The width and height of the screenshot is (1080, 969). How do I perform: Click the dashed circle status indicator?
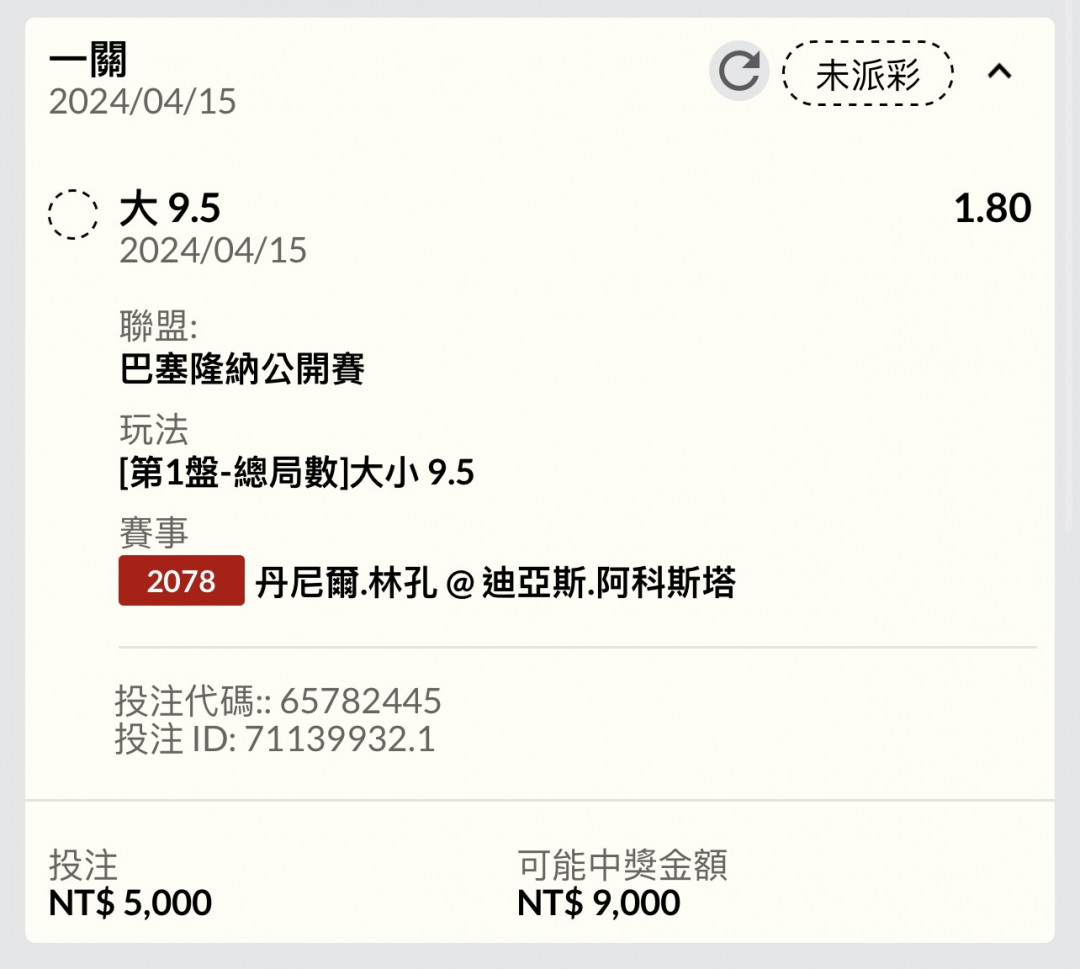pyautogui.click(x=73, y=214)
